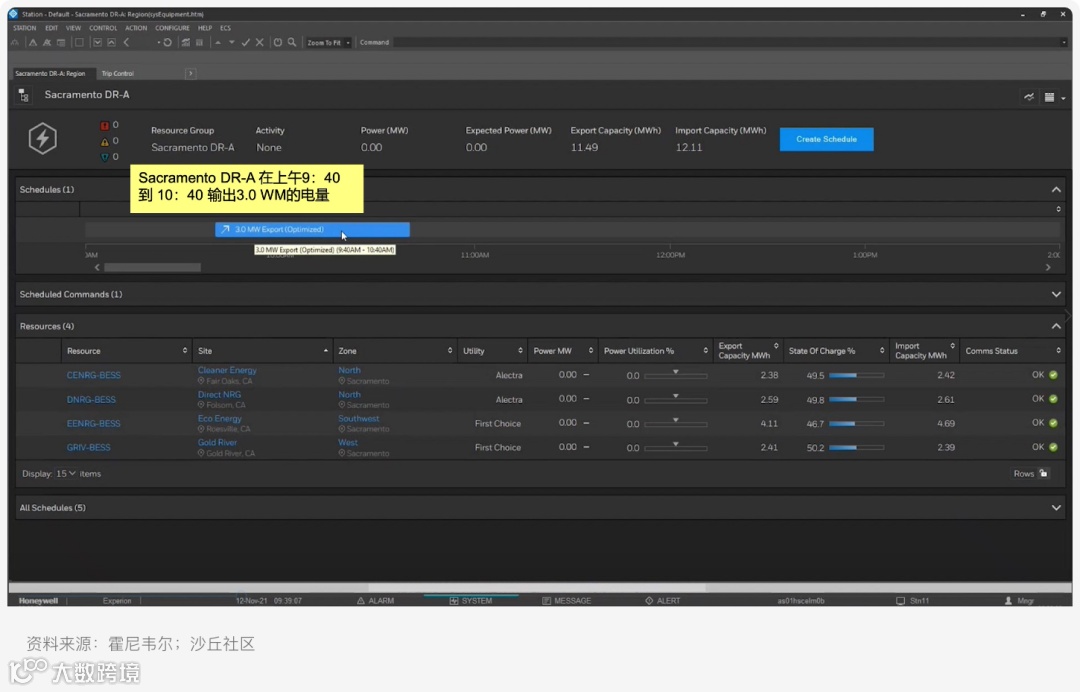Click the empty square toolbar icon
Viewport: 1080px width, 692px height.
[x=79, y=43]
